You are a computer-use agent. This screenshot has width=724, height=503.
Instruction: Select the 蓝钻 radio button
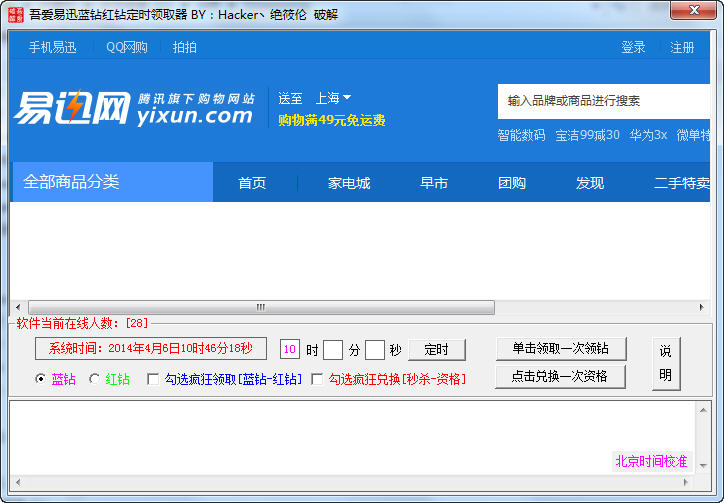tap(40, 379)
